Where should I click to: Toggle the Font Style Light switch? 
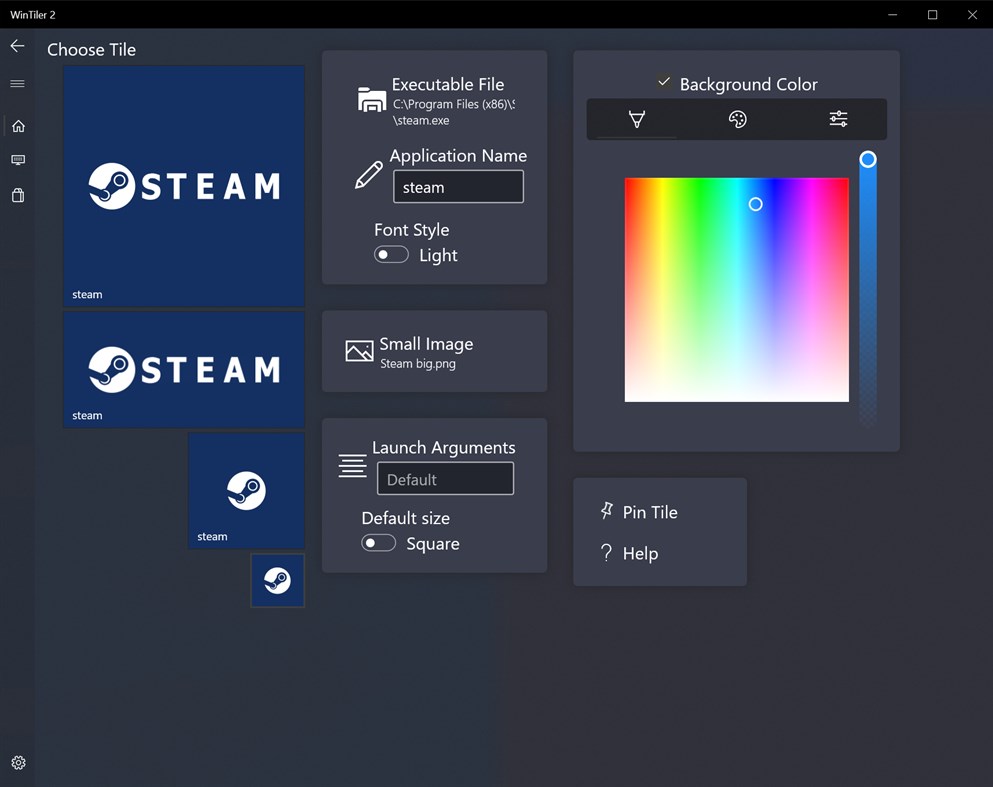391,254
